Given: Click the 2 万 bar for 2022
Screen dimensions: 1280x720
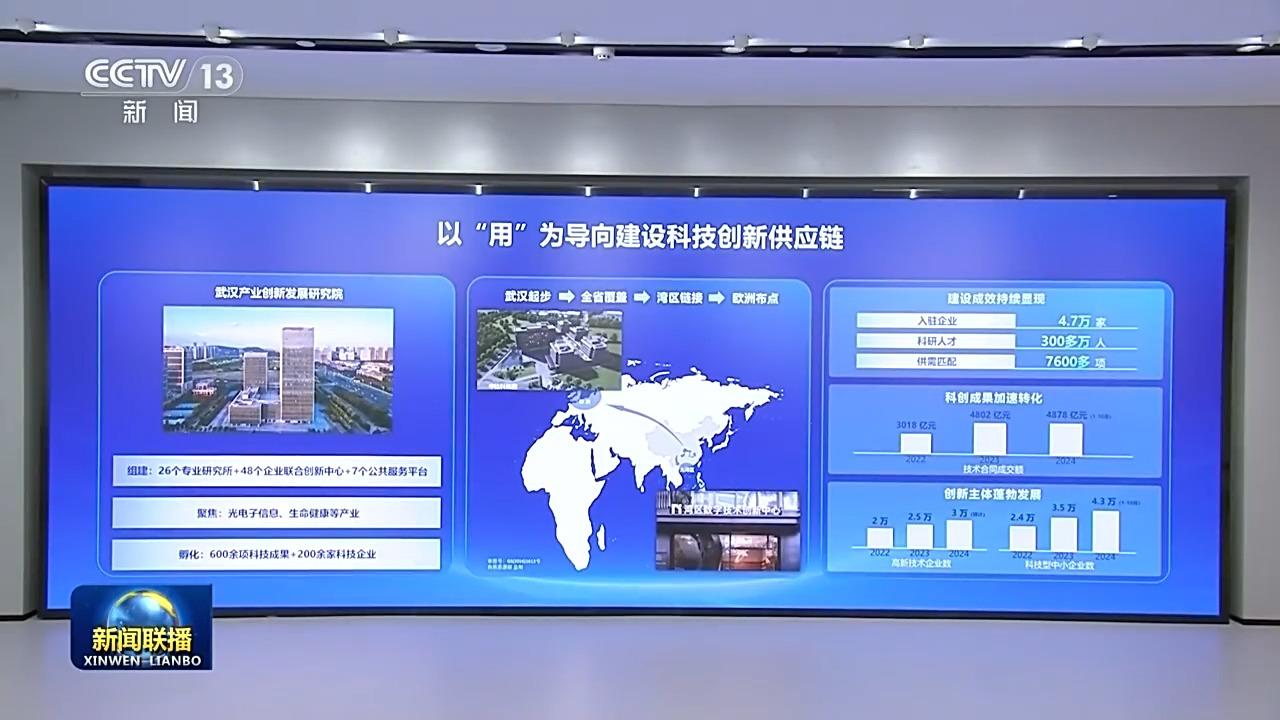Looking at the screenshot, I should click(x=880, y=538).
